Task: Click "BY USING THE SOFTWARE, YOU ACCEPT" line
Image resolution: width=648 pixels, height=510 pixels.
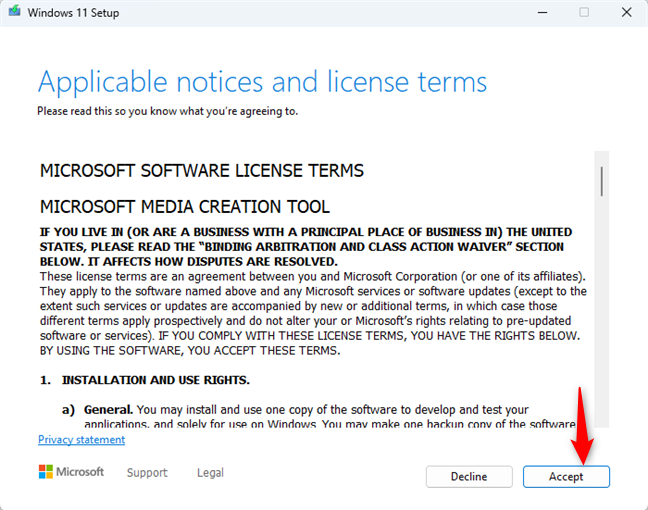Action: pyautogui.click(x=190, y=350)
